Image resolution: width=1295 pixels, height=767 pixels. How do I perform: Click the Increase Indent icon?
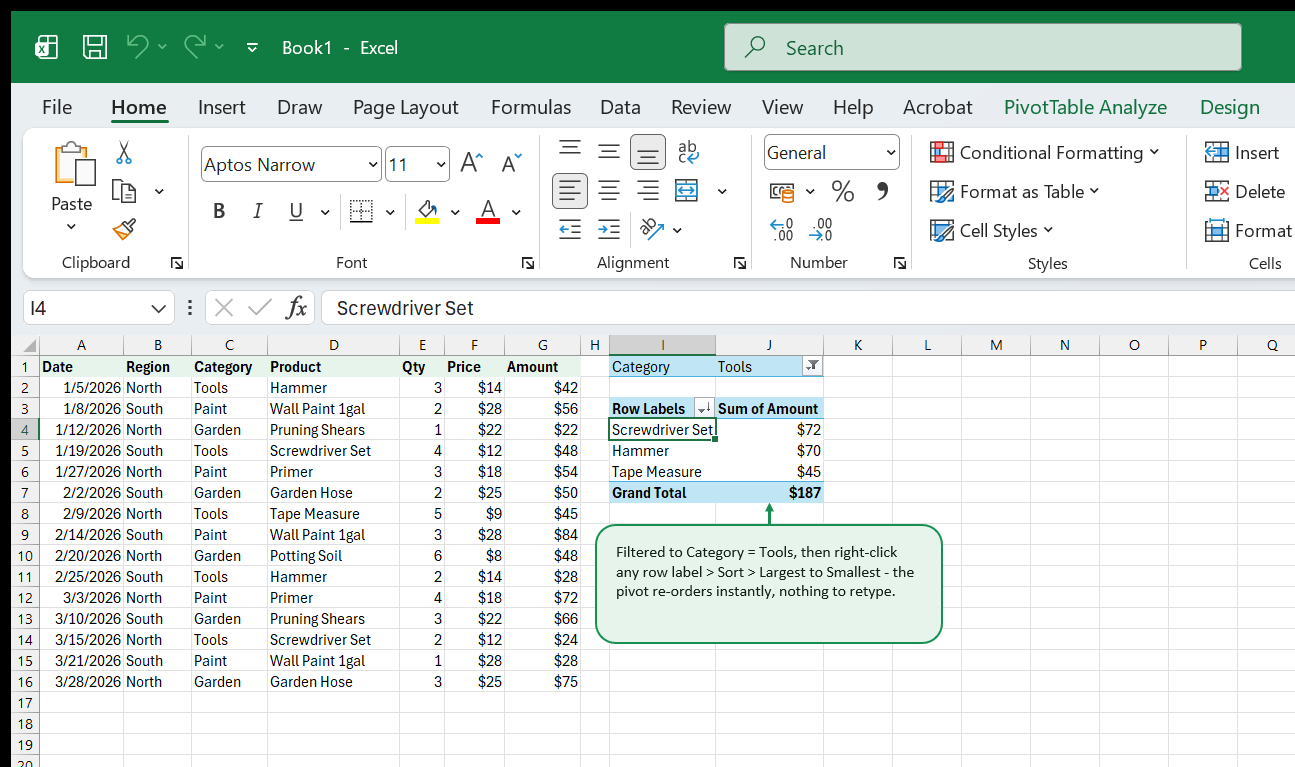pos(609,229)
